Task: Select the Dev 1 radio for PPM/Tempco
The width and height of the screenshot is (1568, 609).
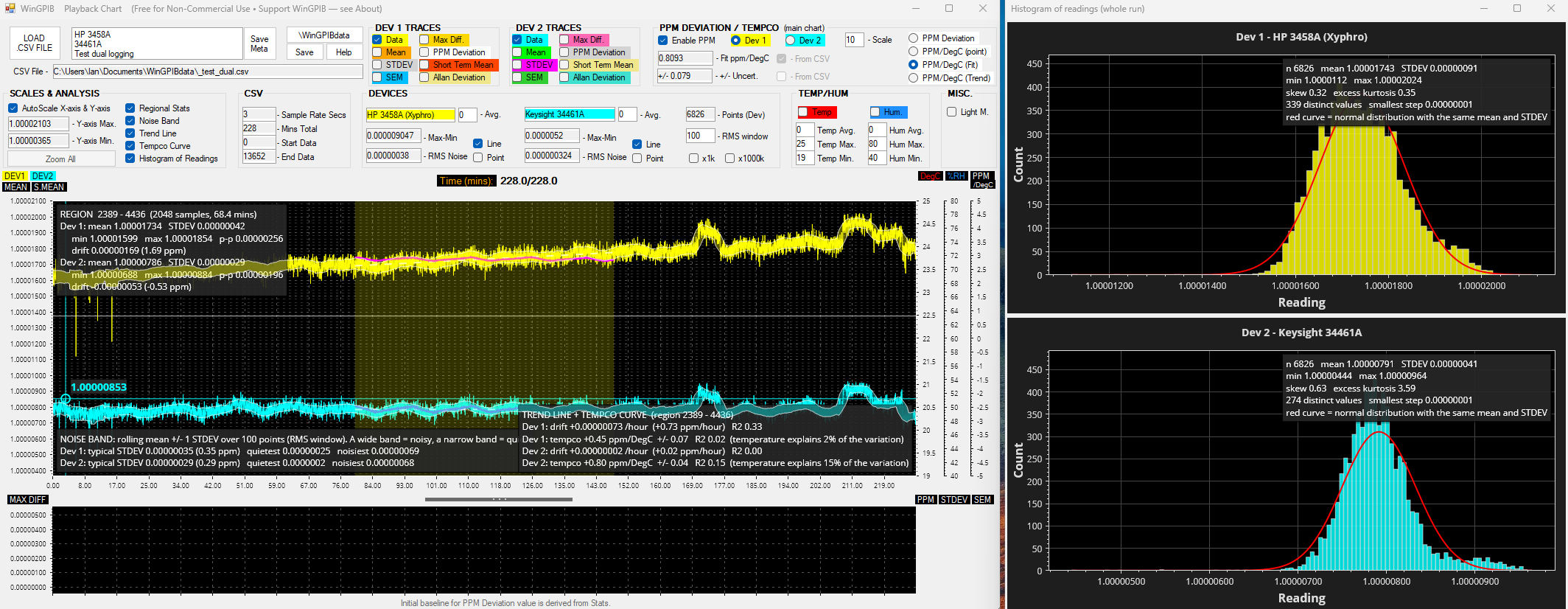Action: coord(735,41)
